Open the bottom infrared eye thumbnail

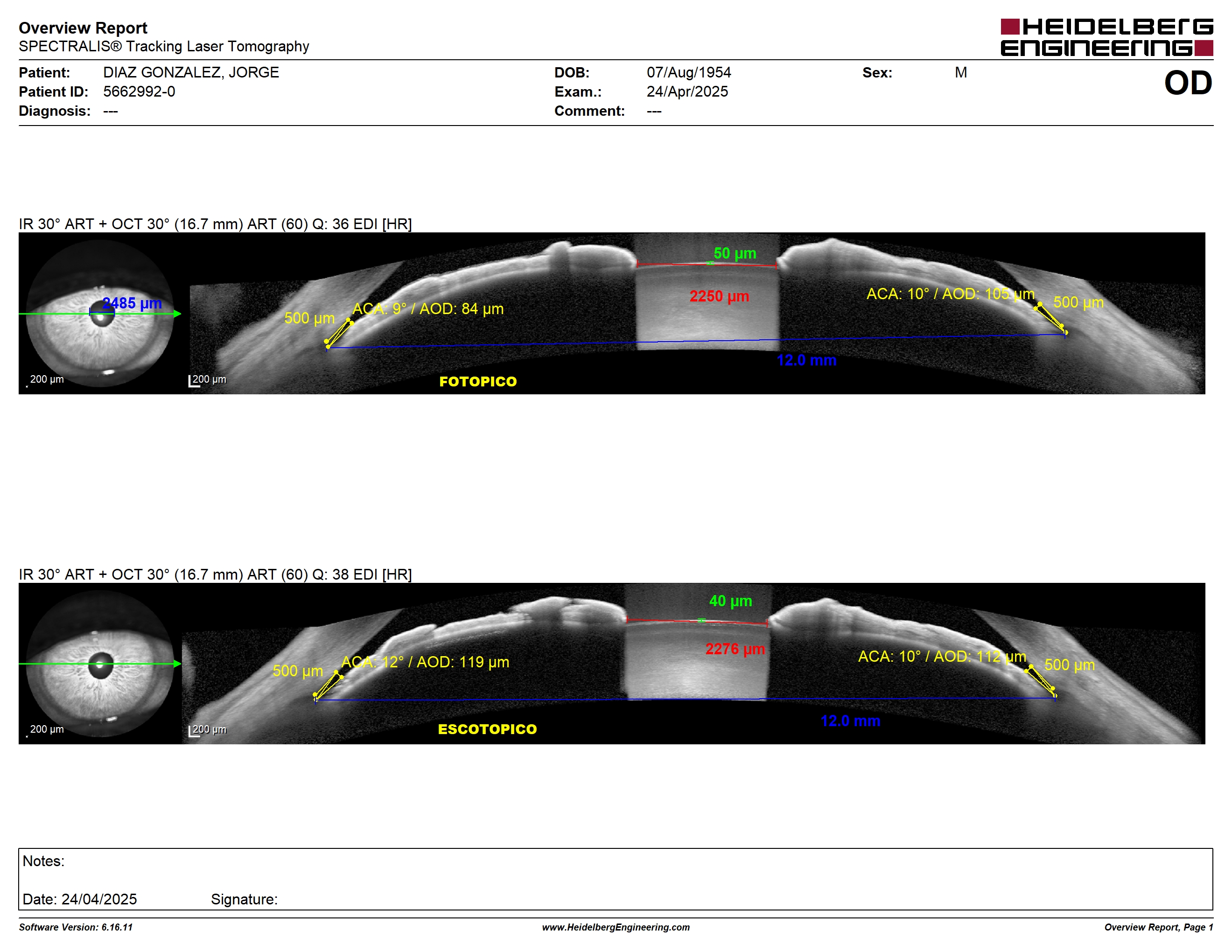[100, 663]
